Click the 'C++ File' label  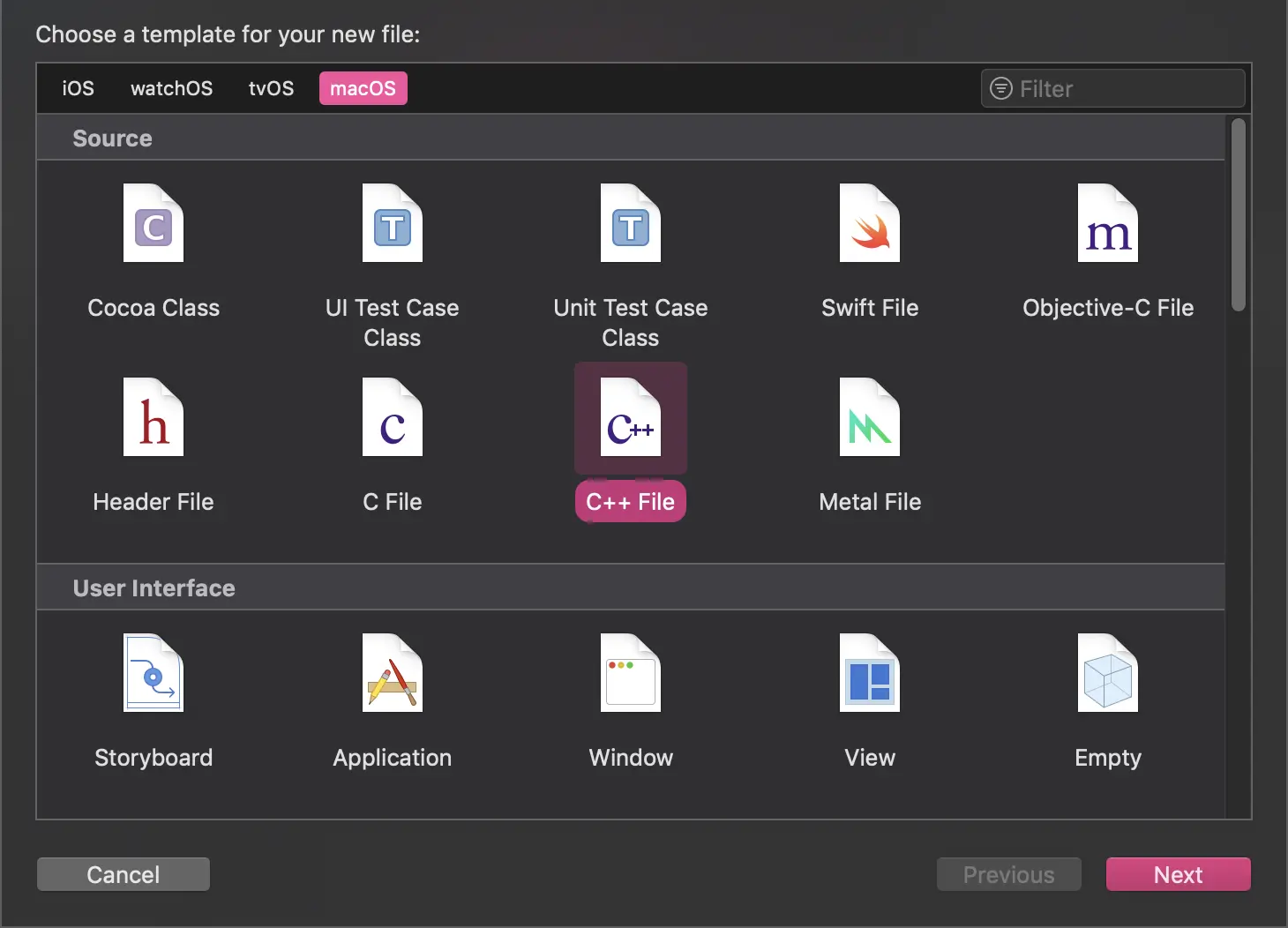[x=631, y=501]
